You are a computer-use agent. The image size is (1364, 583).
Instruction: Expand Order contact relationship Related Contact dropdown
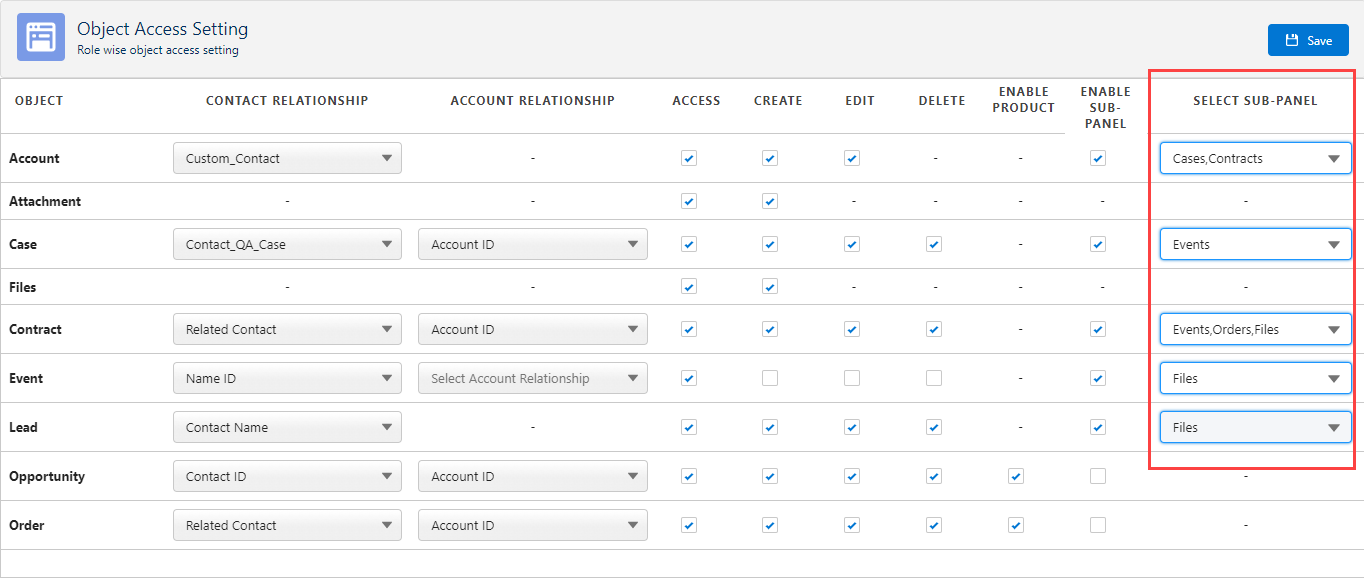tap(287, 525)
